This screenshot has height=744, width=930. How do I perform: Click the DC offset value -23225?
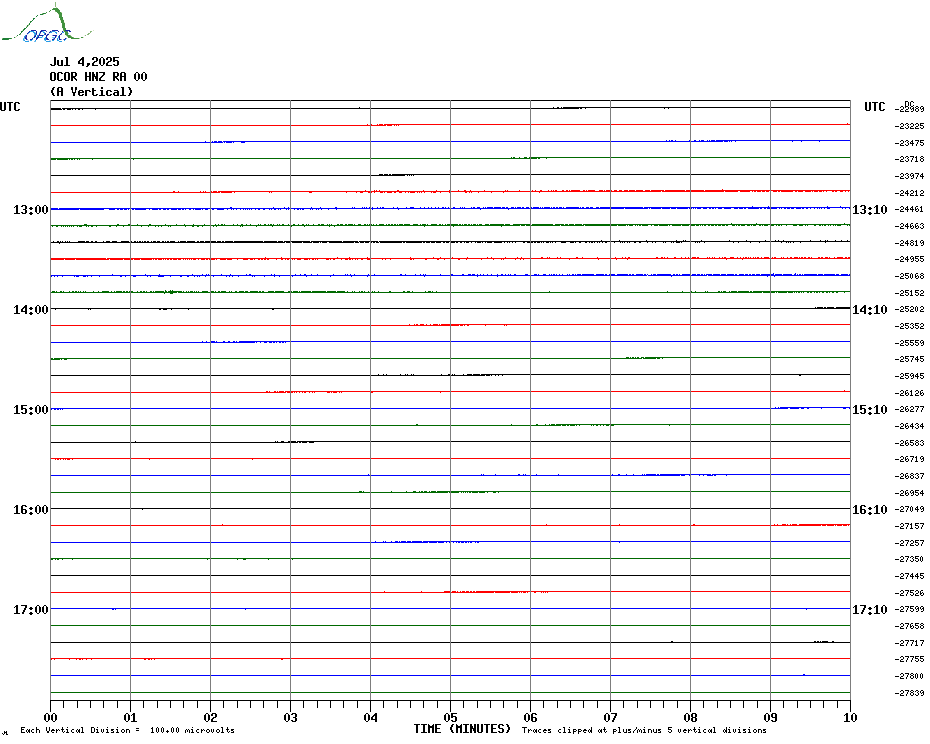[x=909, y=126]
